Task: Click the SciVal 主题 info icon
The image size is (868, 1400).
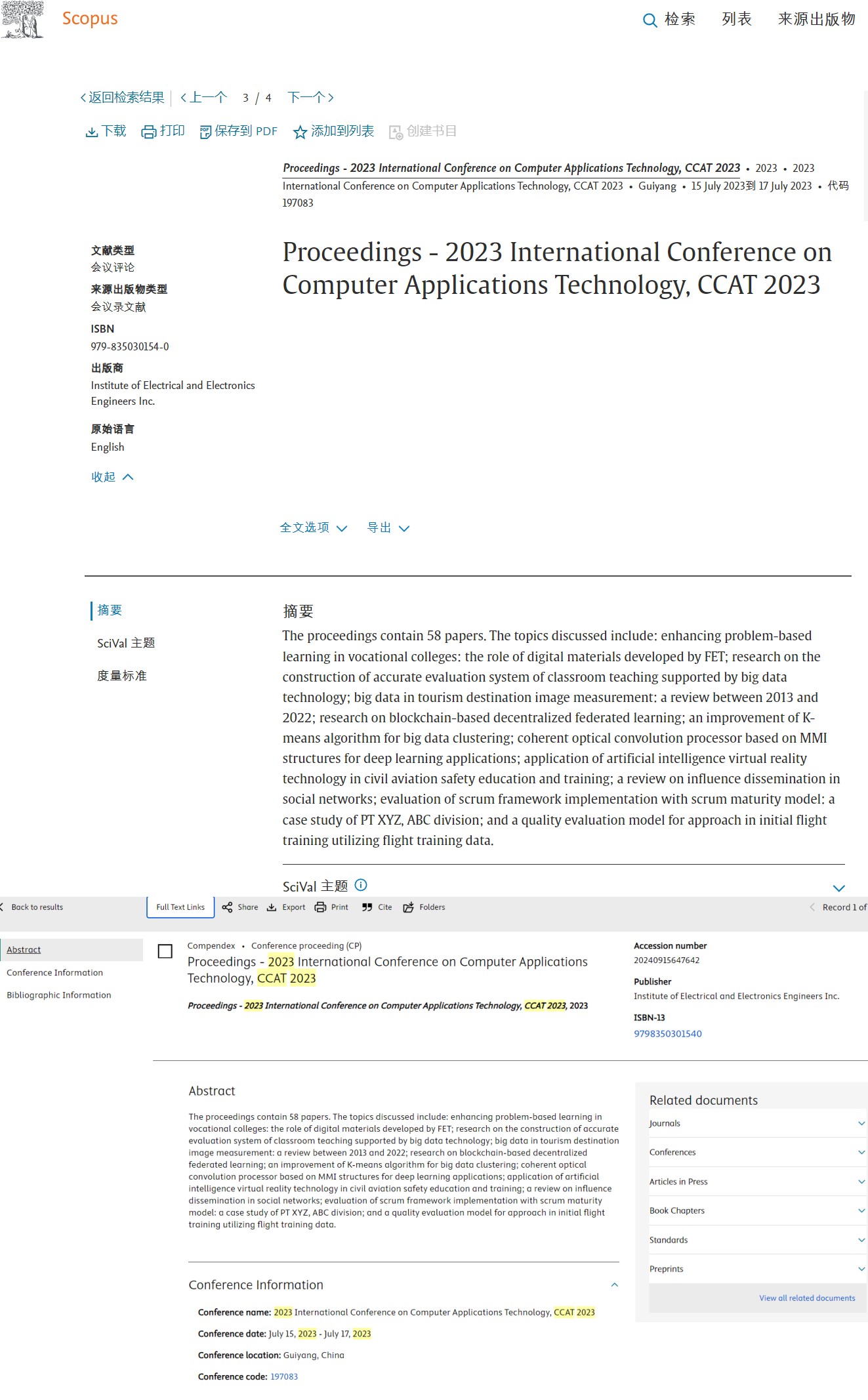Action: [x=361, y=885]
